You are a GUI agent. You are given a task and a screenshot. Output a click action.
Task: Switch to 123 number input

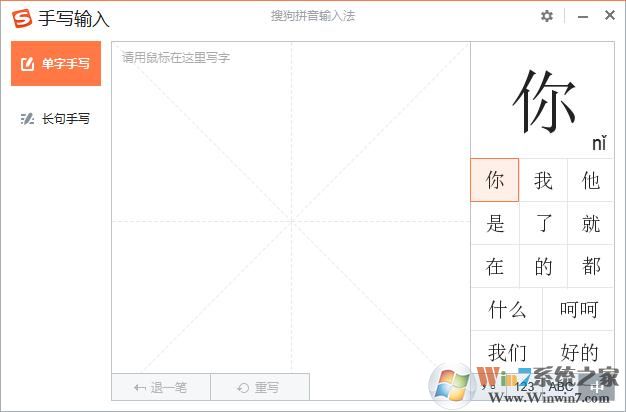pyautogui.click(x=524, y=386)
